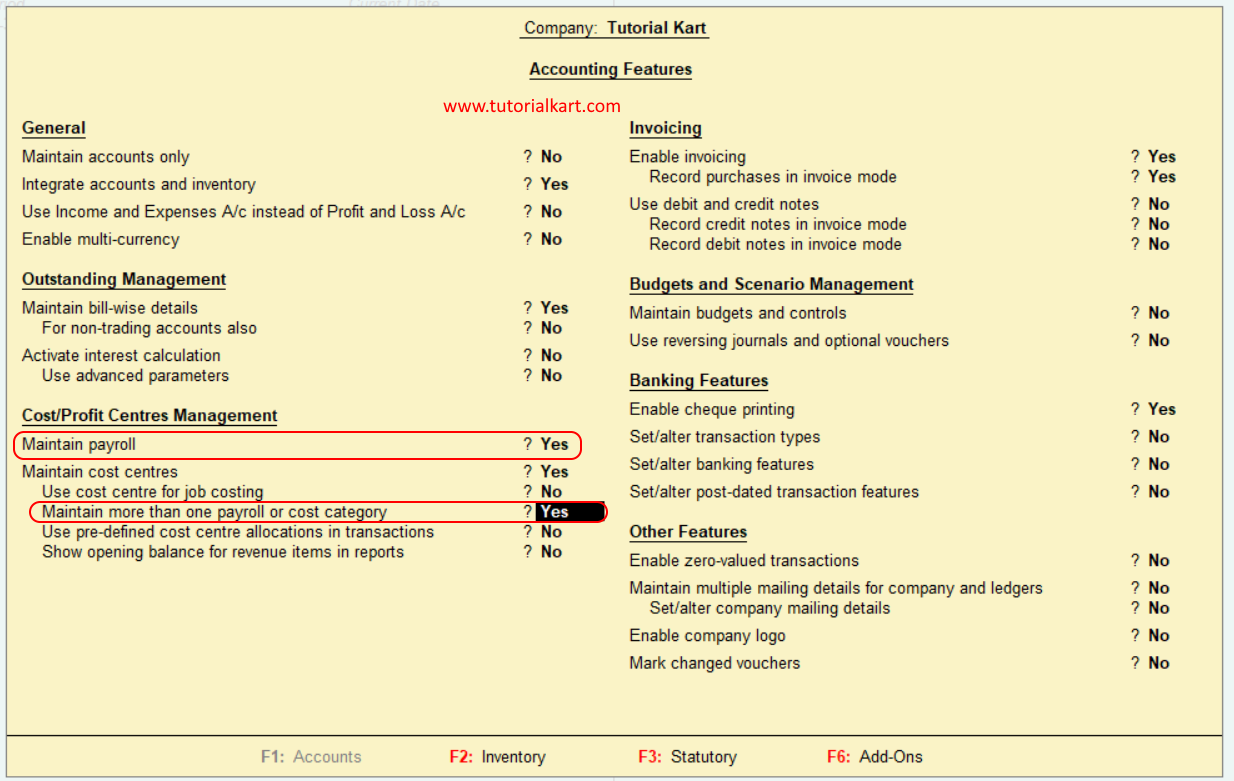Click the 'Accounting Features' title

click(611, 69)
